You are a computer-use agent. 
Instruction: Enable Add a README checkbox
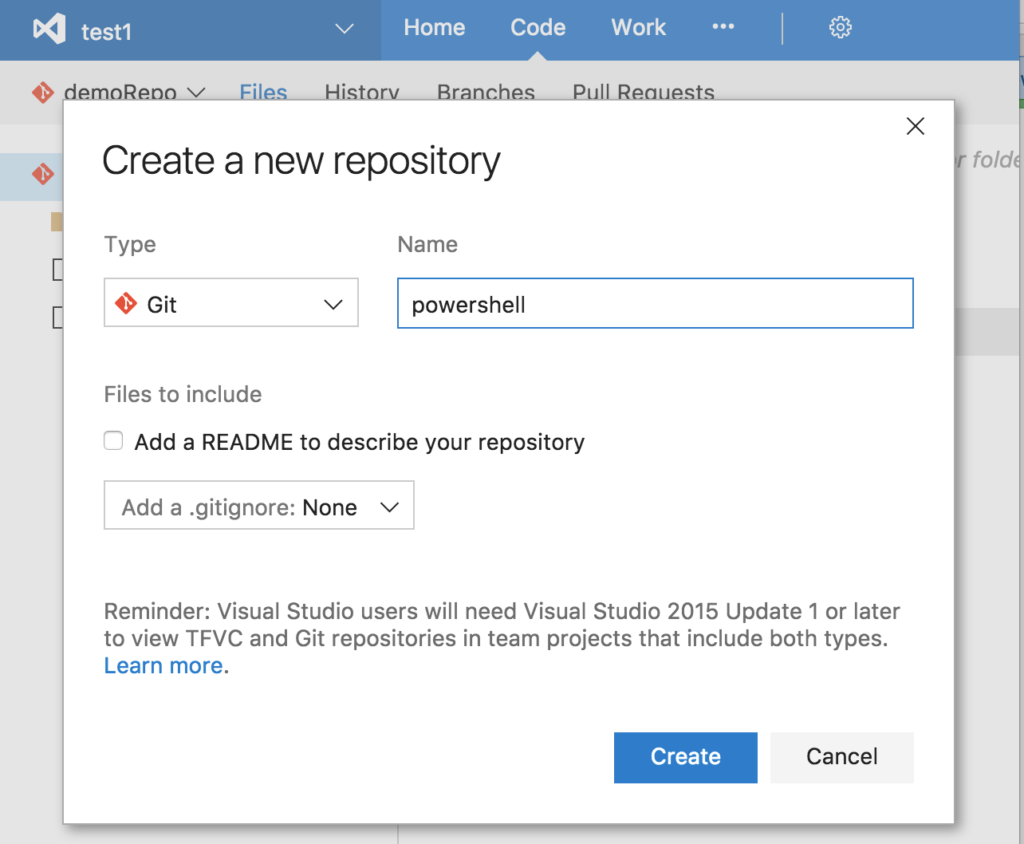(114, 441)
